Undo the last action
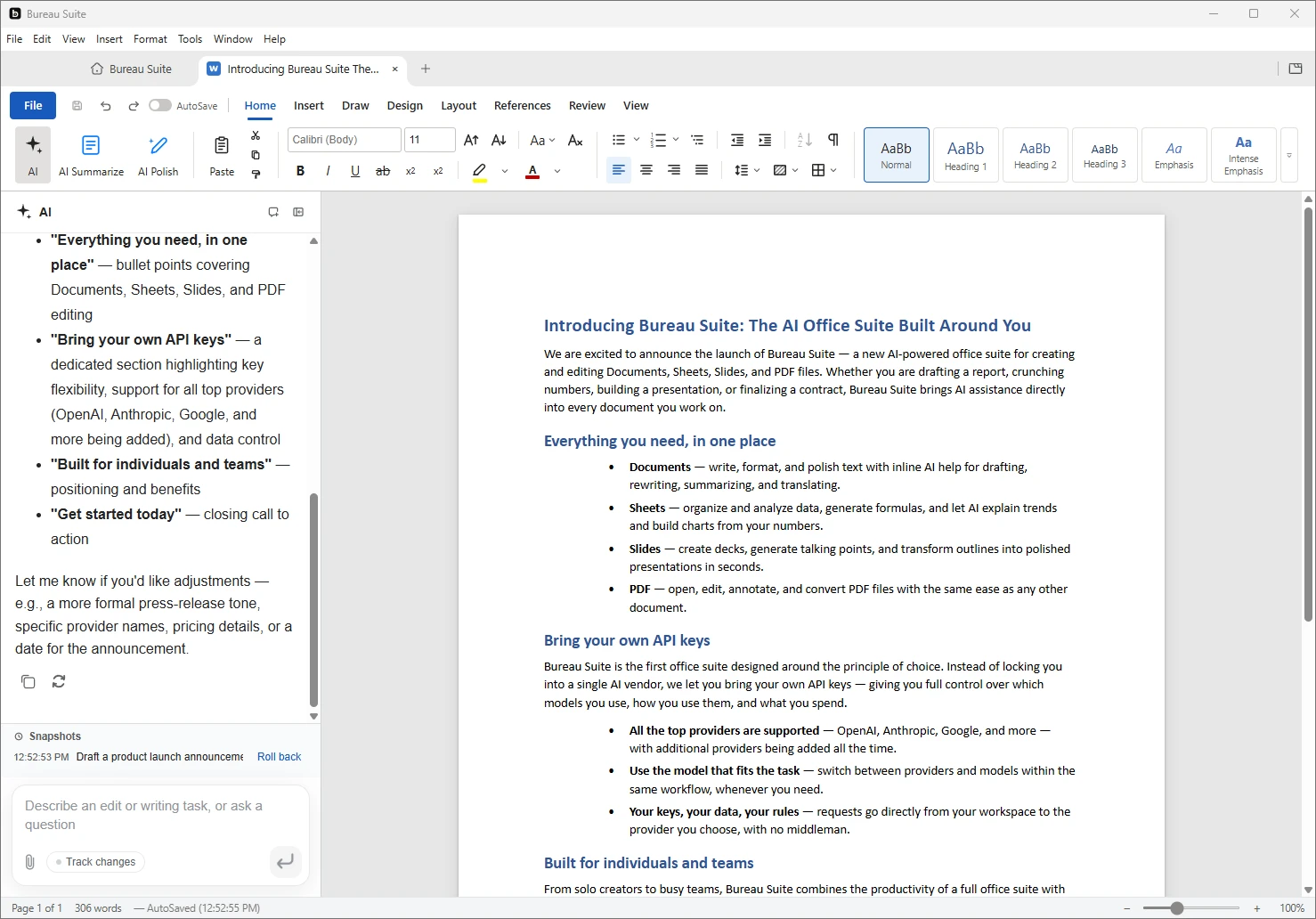Viewport: 1316px width, 919px height. (105, 105)
